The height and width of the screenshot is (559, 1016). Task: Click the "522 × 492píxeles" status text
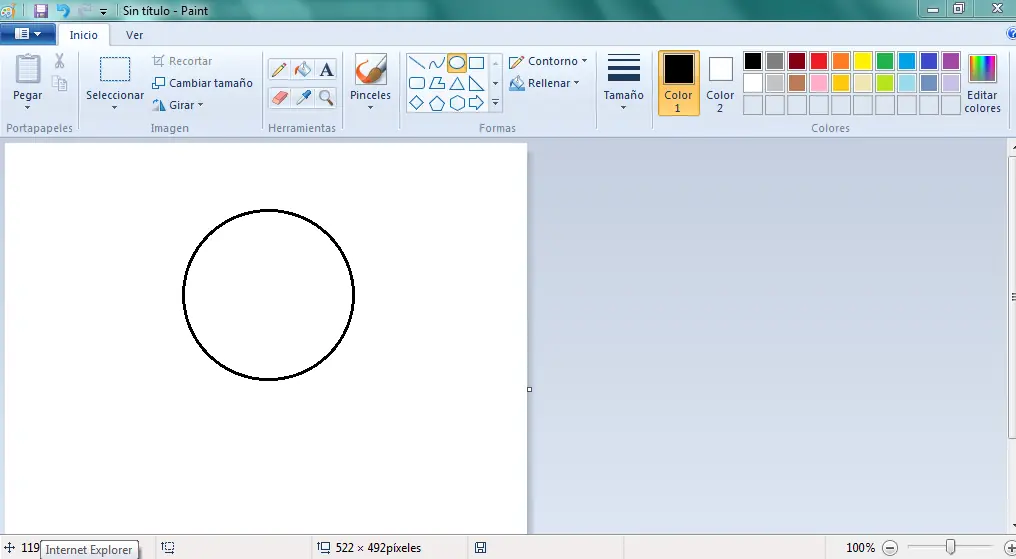point(378,548)
